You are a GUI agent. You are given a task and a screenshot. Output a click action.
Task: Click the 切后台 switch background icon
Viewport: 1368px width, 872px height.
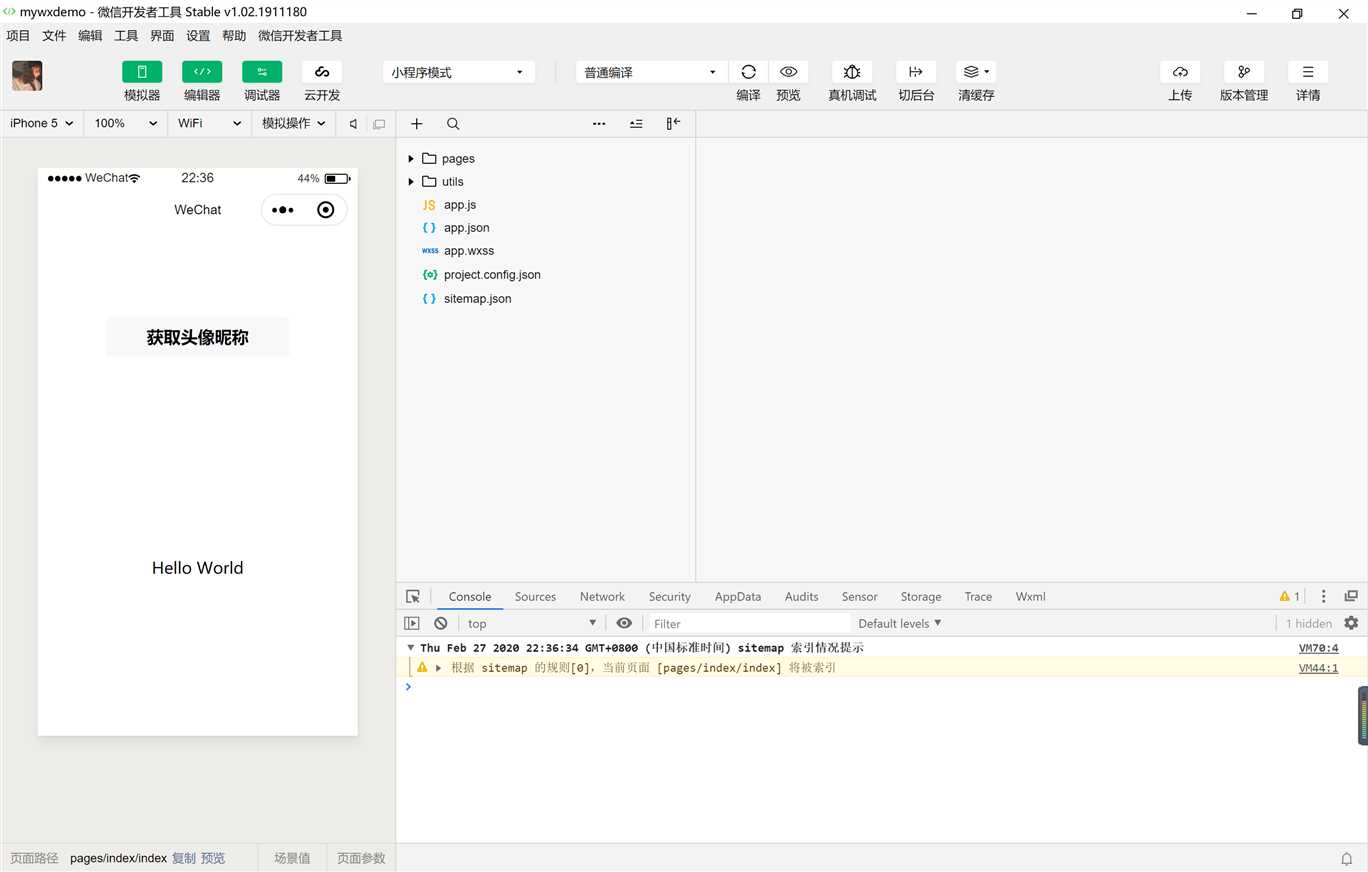point(916,72)
